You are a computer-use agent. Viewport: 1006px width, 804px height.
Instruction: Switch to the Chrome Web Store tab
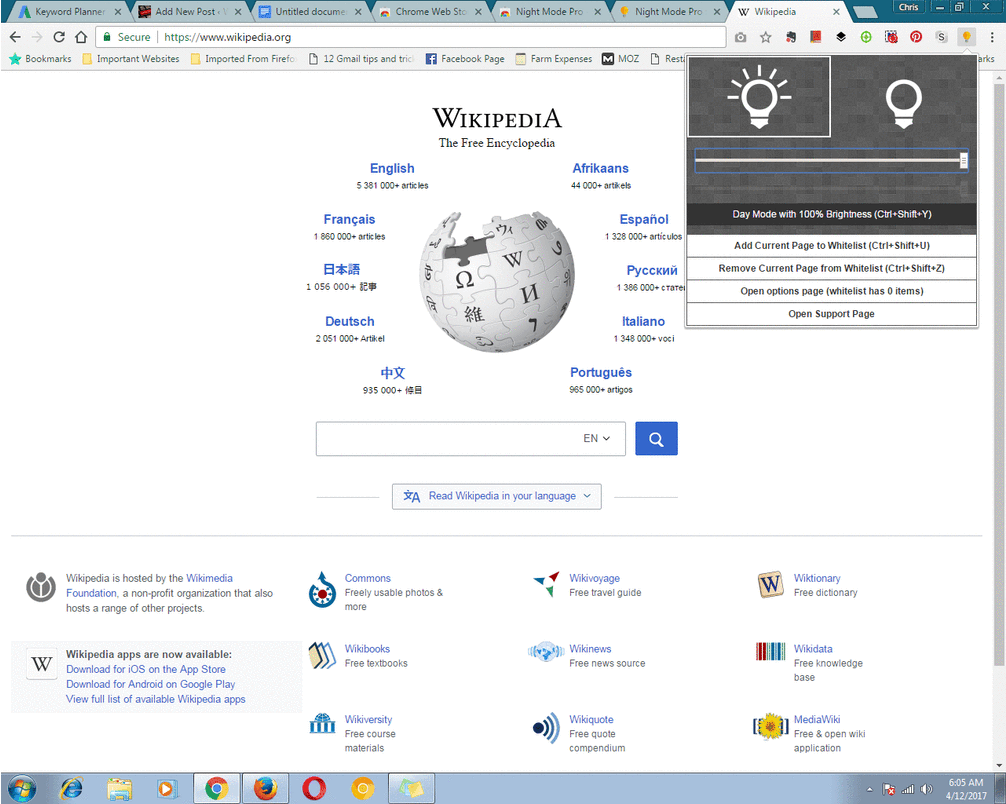click(x=430, y=12)
